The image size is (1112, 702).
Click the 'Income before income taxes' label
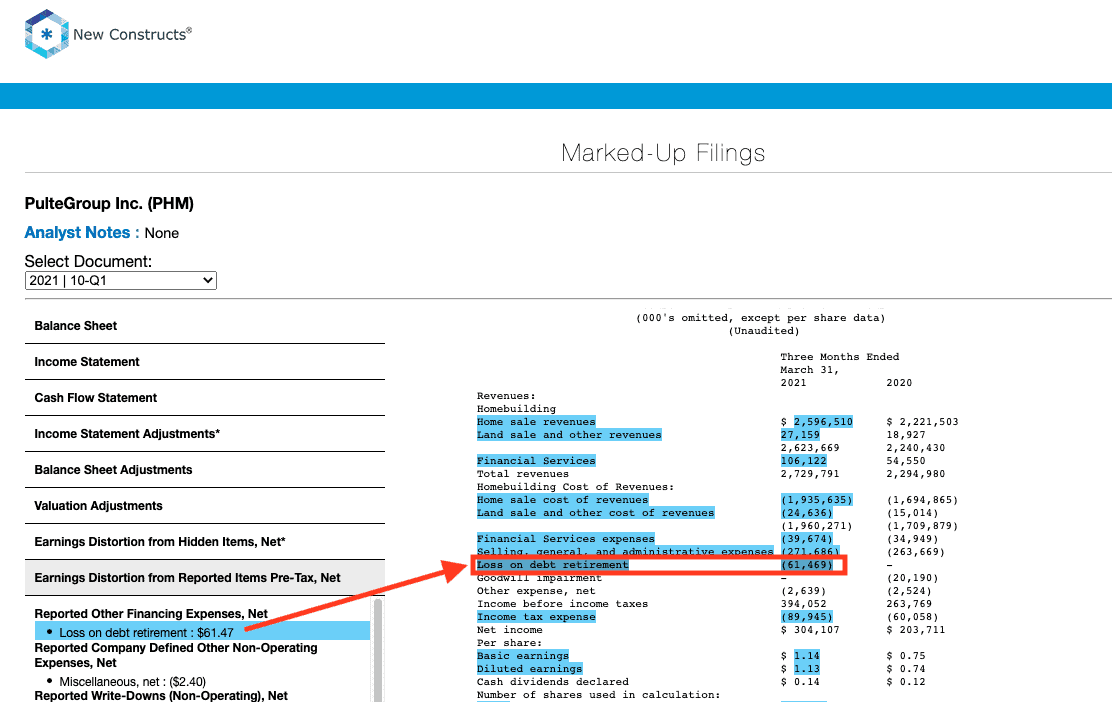562,604
